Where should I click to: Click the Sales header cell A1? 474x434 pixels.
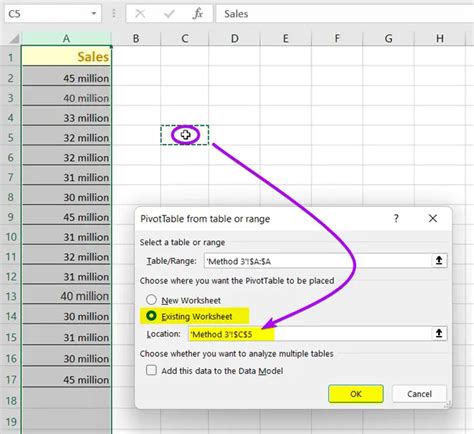[66, 56]
